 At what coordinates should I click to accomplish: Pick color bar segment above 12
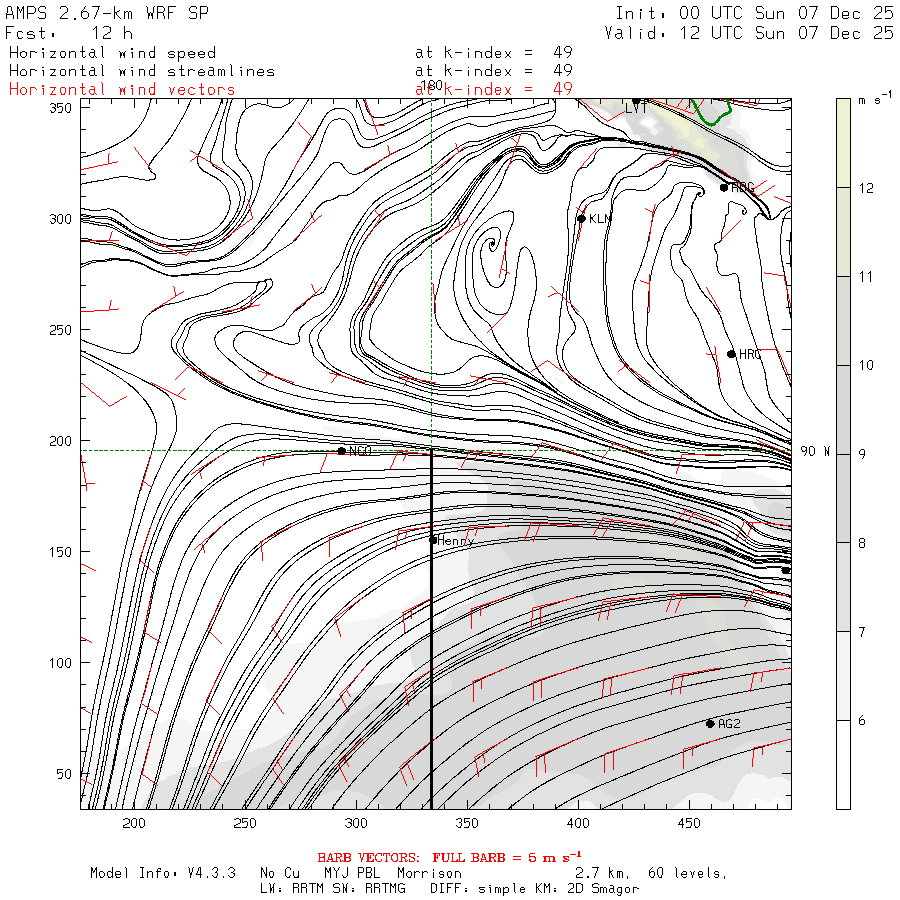point(843,143)
